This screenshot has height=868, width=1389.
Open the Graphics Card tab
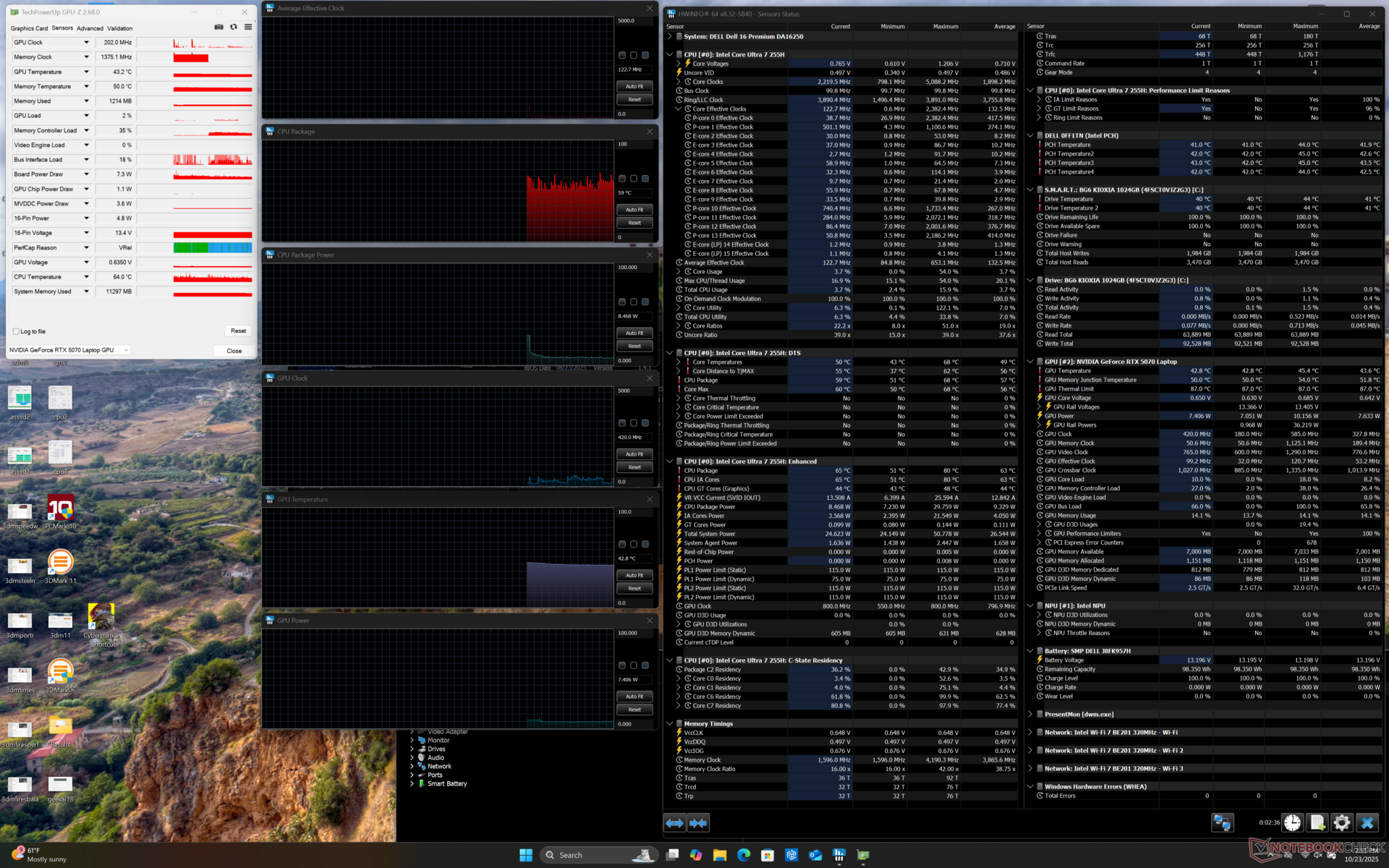point(29,28)
